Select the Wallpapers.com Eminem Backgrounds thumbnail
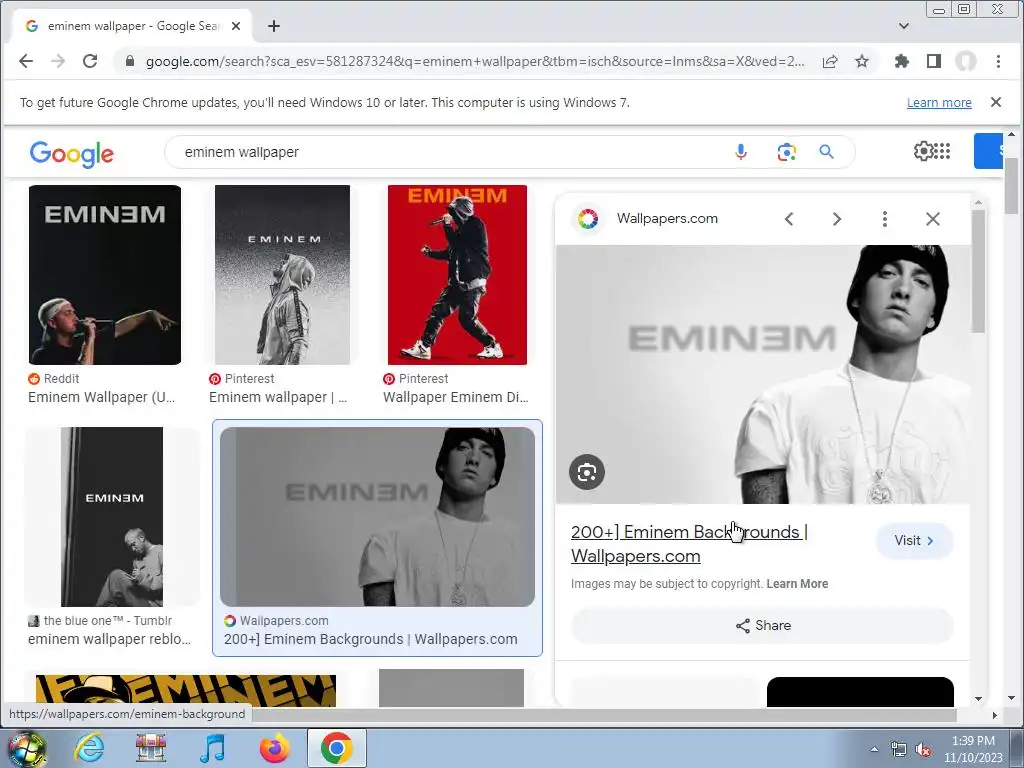This screenshot has height=768, width=1024. [x=377, y=517]
